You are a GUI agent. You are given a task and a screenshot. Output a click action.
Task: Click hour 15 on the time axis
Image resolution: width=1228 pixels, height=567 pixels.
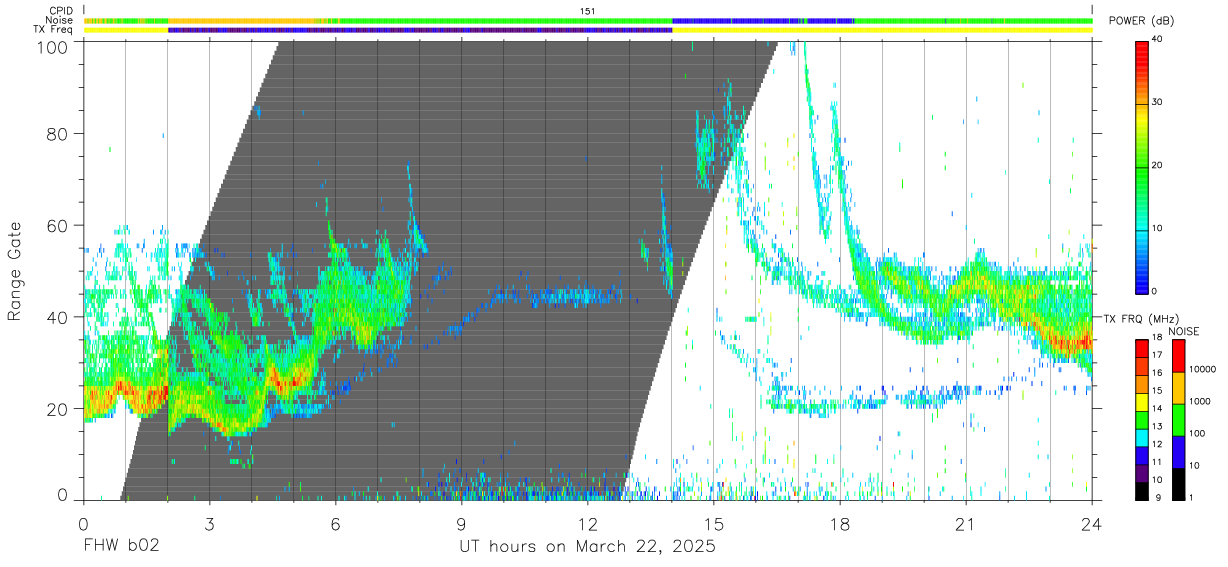pos(713,523)
